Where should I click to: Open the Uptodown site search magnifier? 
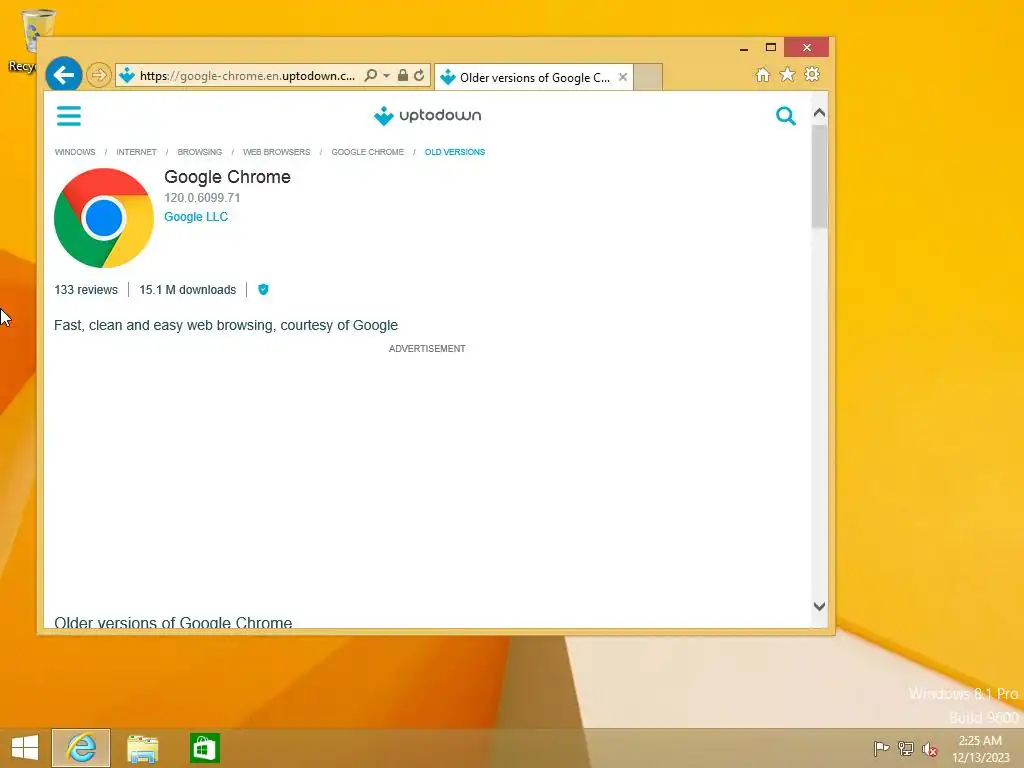click(786, 116)
